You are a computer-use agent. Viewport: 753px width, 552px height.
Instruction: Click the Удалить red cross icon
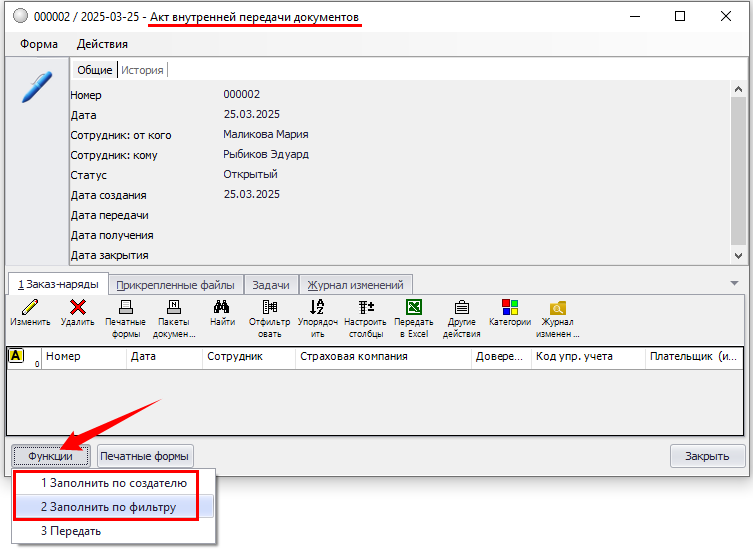point(77,308)
